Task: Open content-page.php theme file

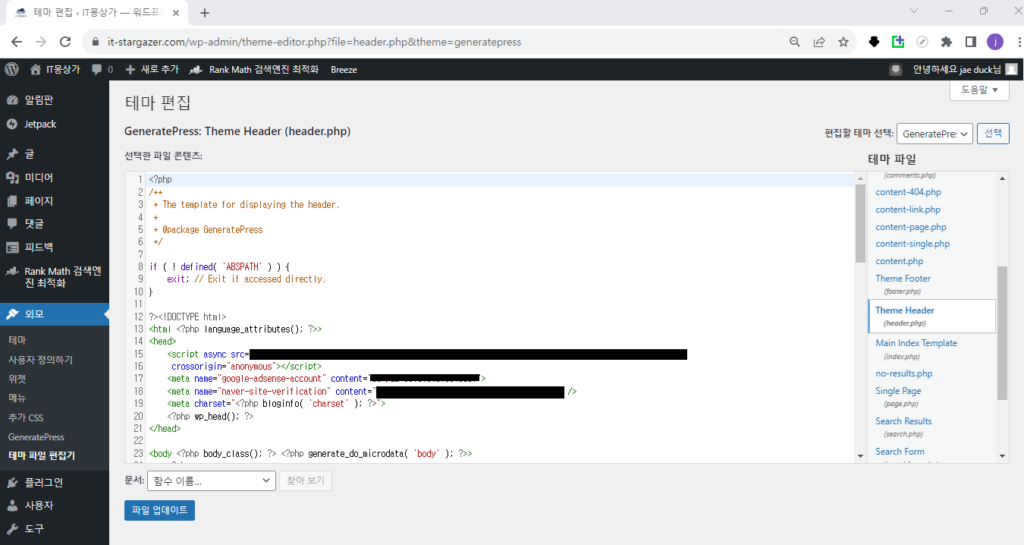Action: (x=910, y=227)
